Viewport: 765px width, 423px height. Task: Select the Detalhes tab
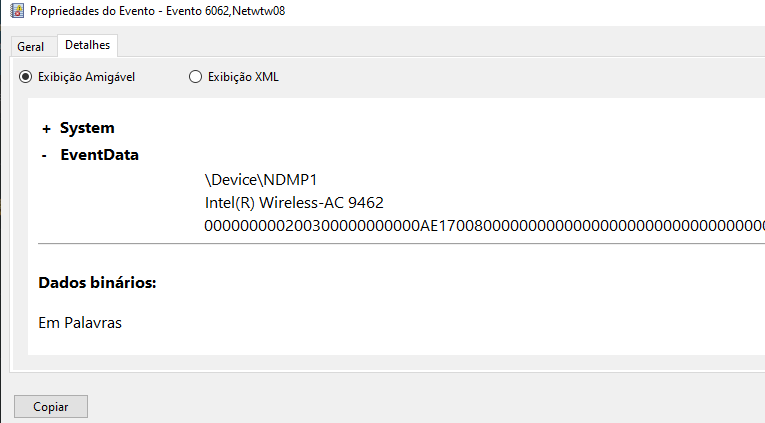click(87, 45)
